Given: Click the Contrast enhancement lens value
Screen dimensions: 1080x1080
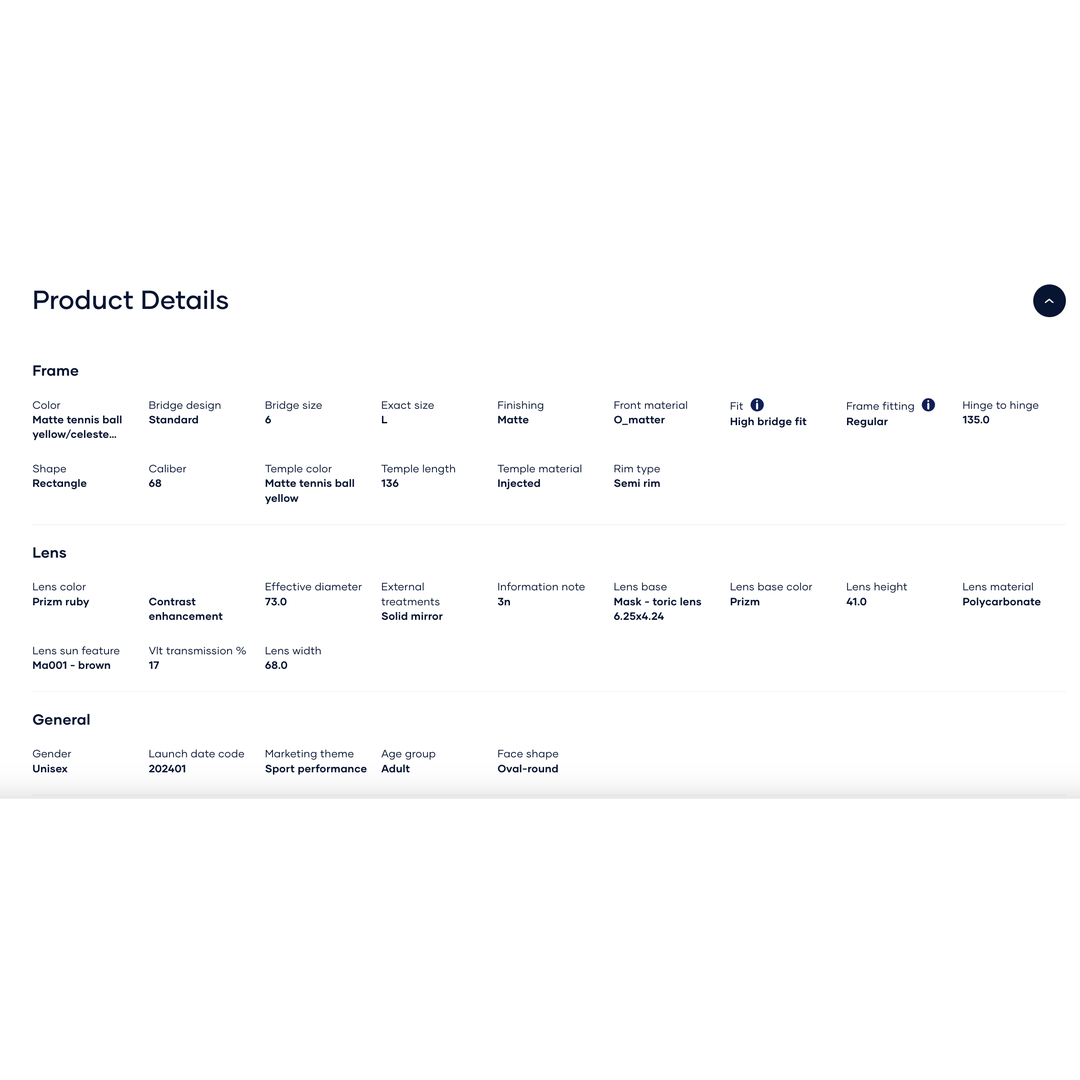Looking at the screenshot, I should click(185, 609).
